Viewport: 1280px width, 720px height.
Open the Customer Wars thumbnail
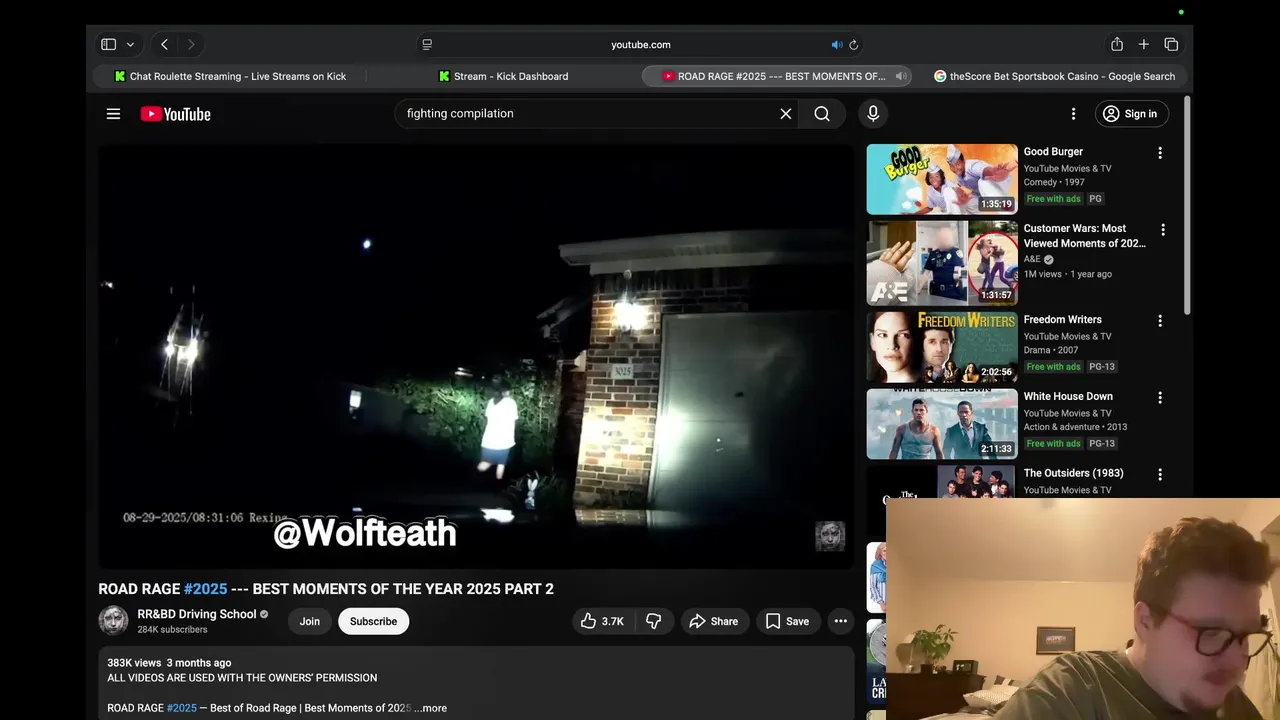[x=942, y=262]
